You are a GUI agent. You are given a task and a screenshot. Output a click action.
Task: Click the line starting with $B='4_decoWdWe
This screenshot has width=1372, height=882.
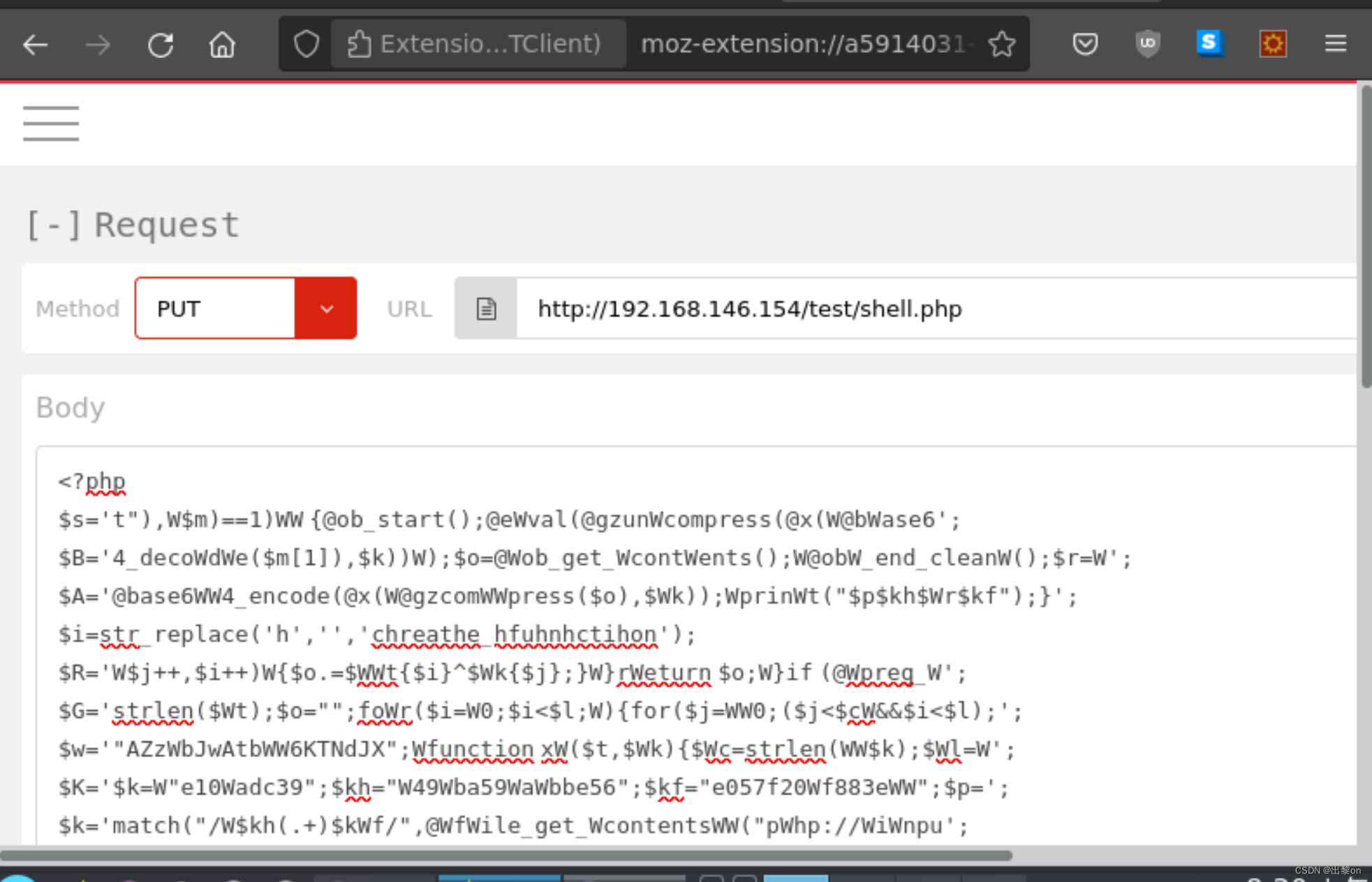[x=595, y=558]
